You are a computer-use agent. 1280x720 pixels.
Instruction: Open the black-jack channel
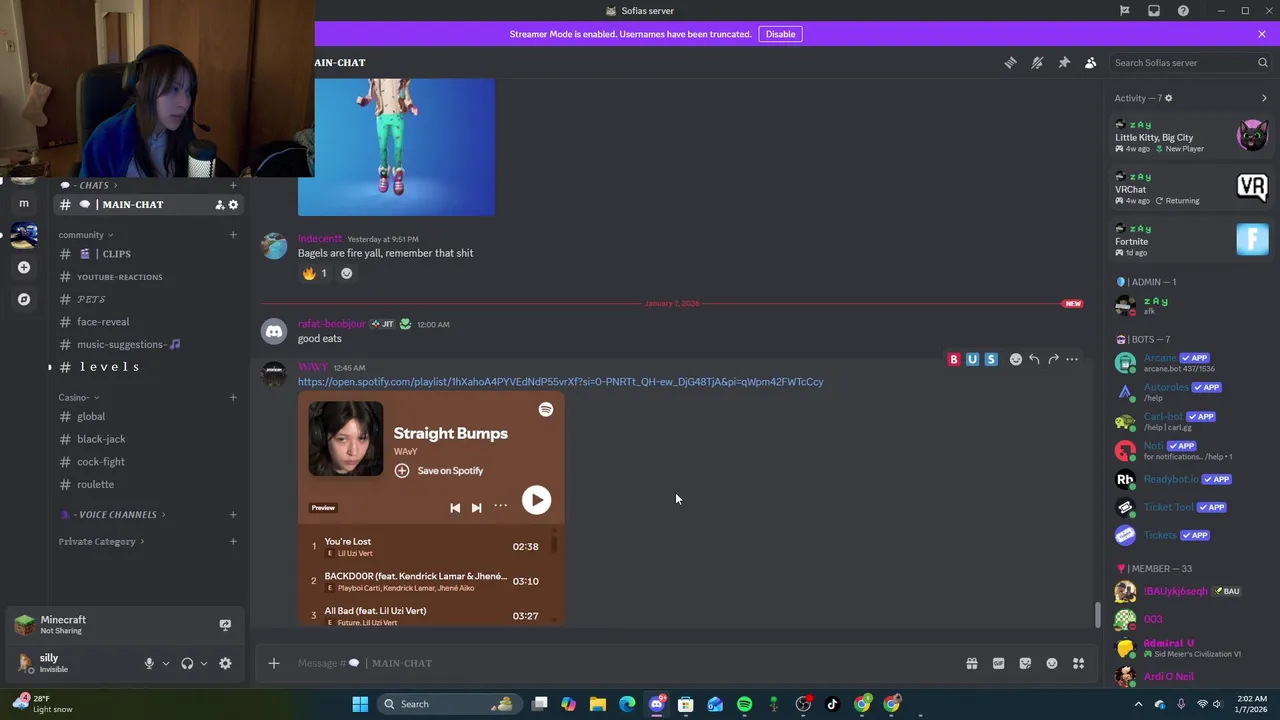[x=147, y=439]
